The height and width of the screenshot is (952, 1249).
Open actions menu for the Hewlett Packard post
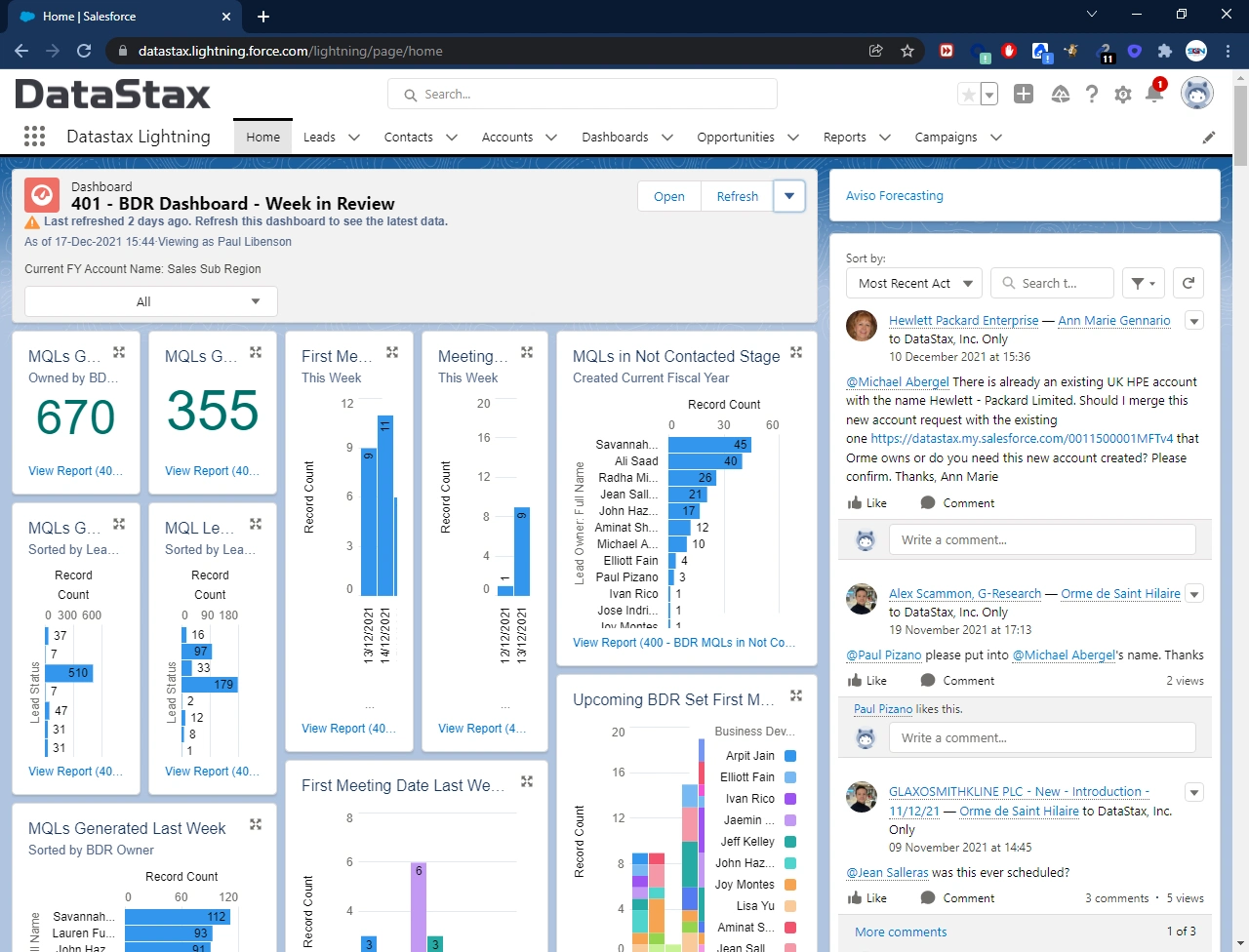click(1194, 320)
